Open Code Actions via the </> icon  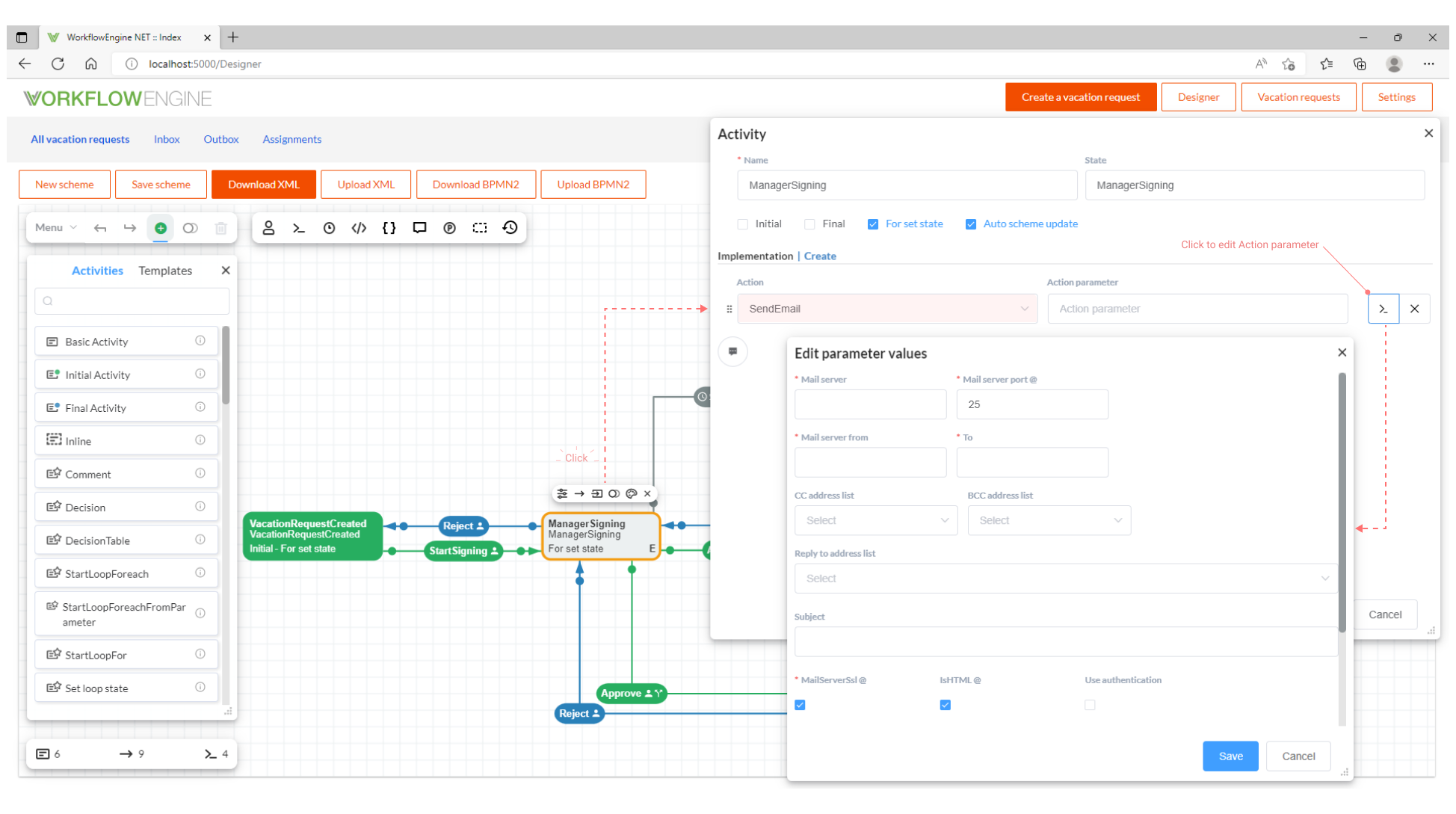click(x=359, y=228)
